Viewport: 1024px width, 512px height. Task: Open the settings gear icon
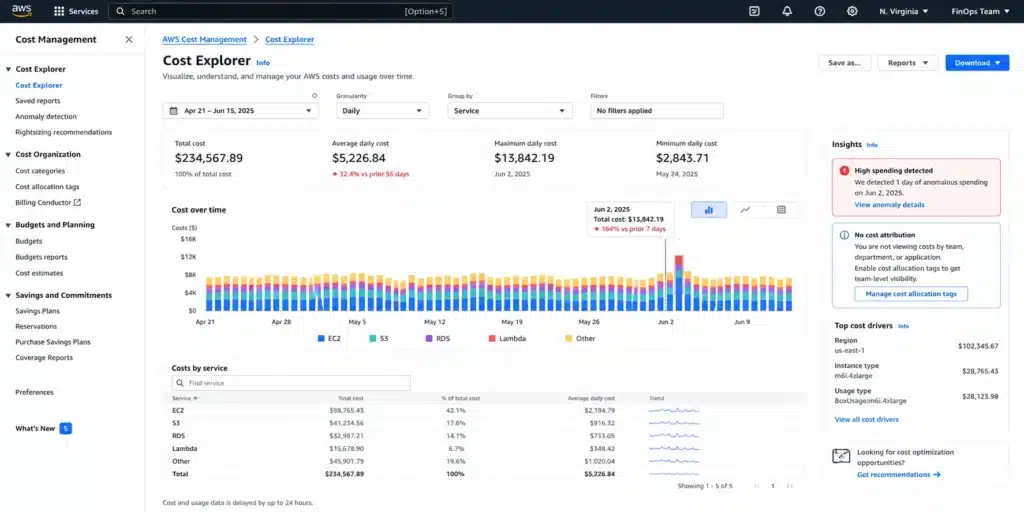click(x=852, y=11)
